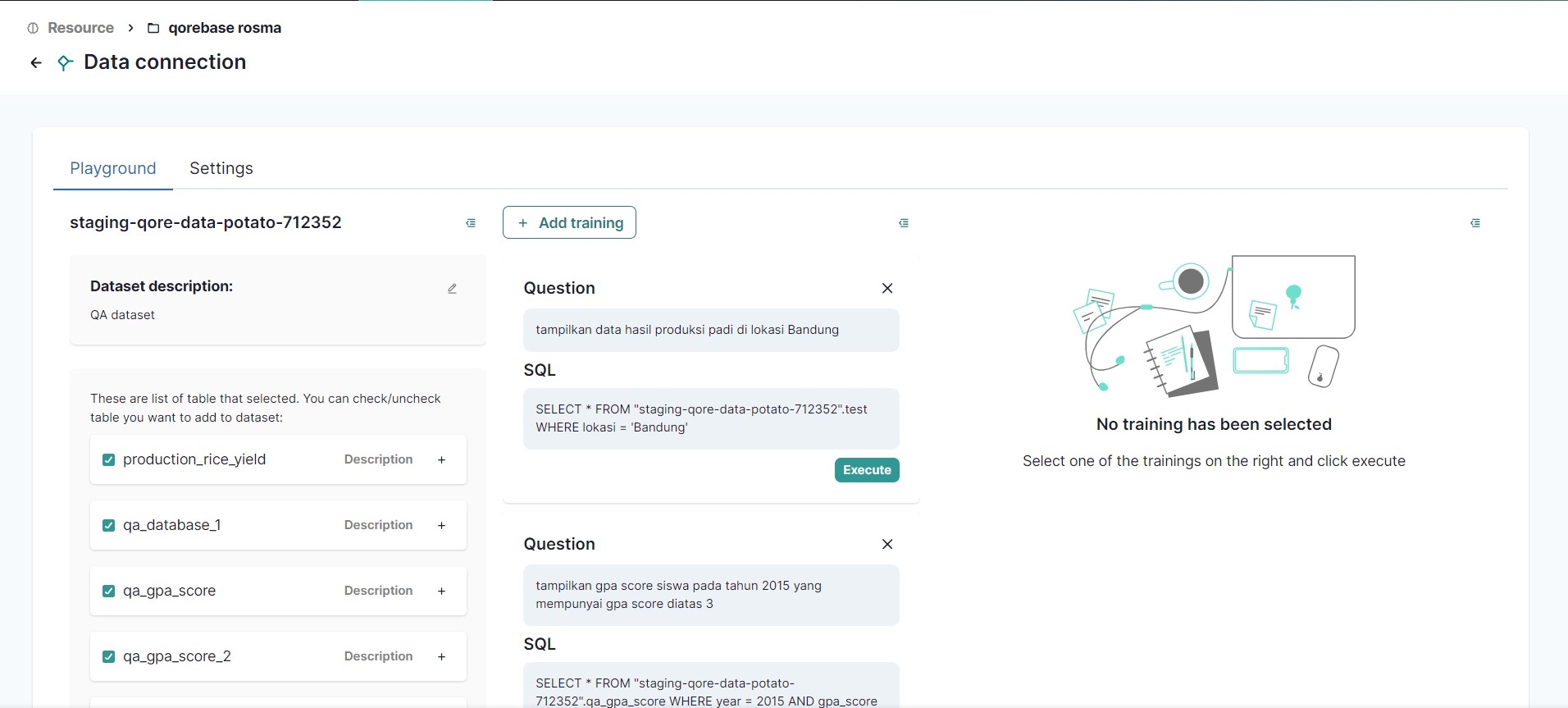Remove the Bandung rice production question
Screen dimensions: 1568x708
pyautogui.click(x=887, y=288)
